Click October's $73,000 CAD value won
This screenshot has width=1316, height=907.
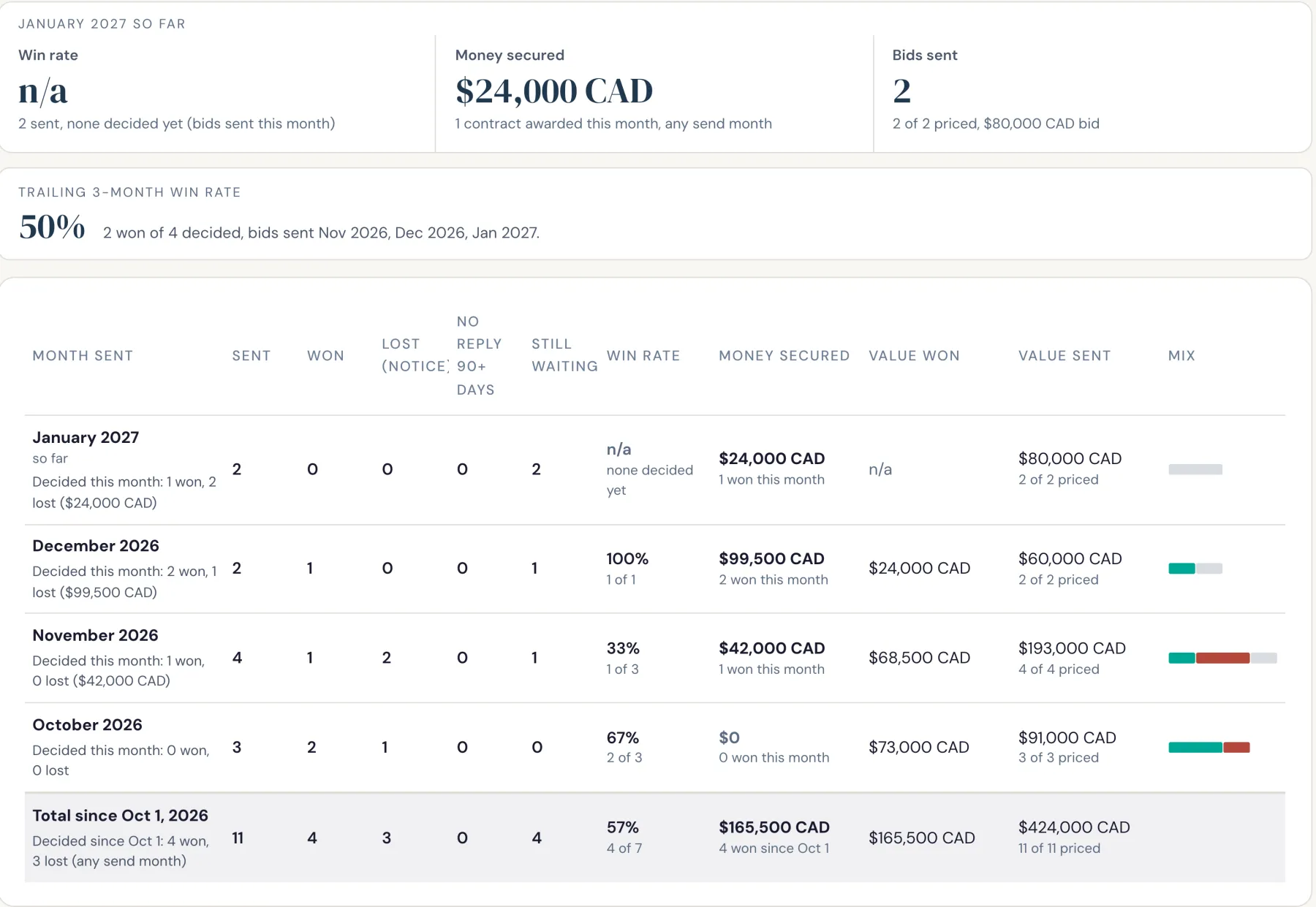[918, 747]
